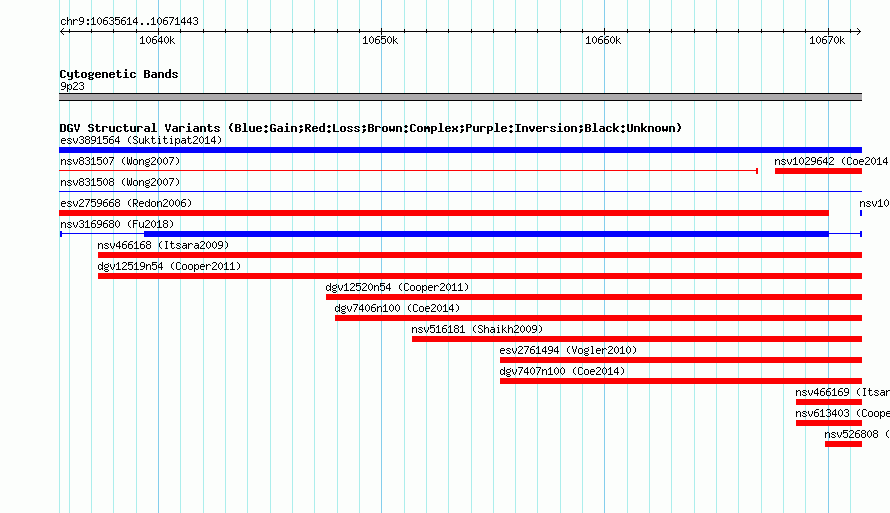Open dgv7407n100 (Coe2014) variant label
This screenshot has height=513, width=890.
click(562, 371)
